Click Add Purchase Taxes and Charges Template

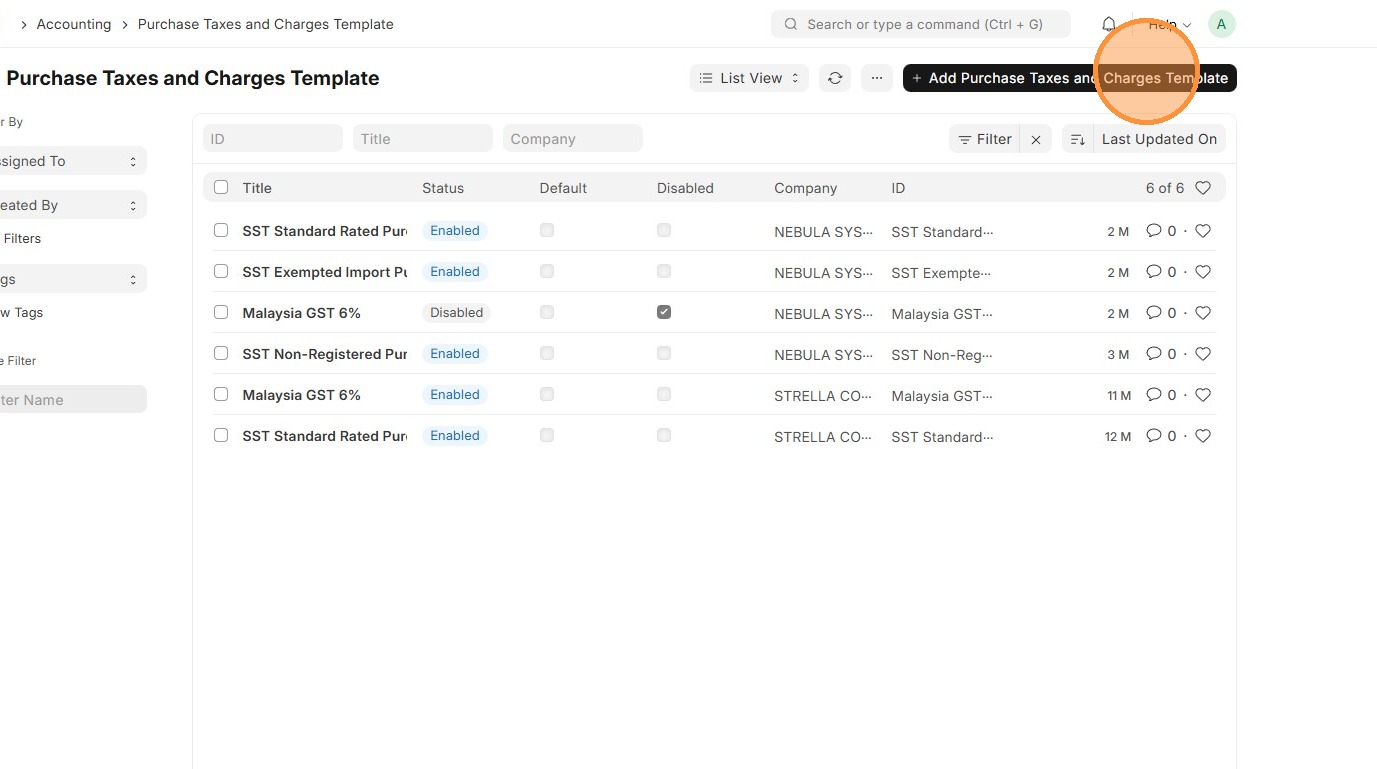(x=1069, y=78)
